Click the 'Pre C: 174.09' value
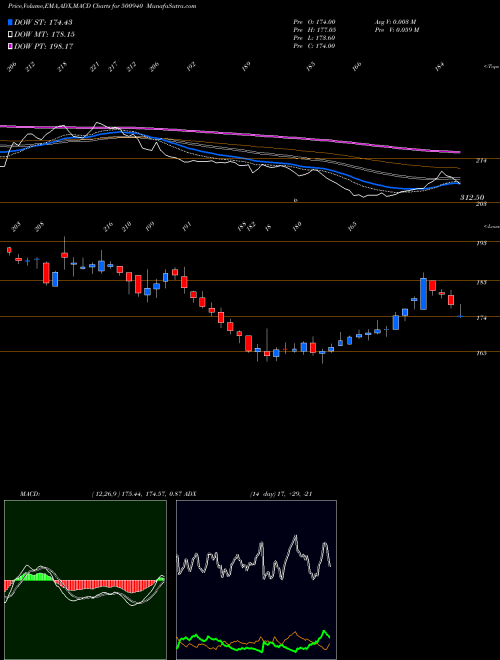The height and width of the screenshot is (660, 500). click(314, 46)
